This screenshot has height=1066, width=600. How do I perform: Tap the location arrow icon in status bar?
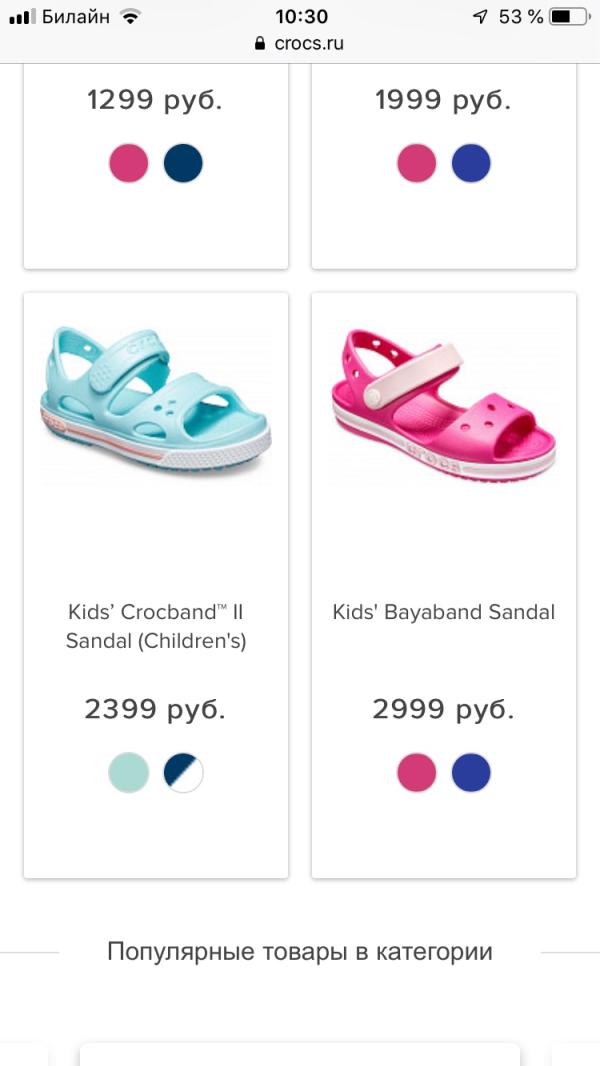click(x=480, y=17)
